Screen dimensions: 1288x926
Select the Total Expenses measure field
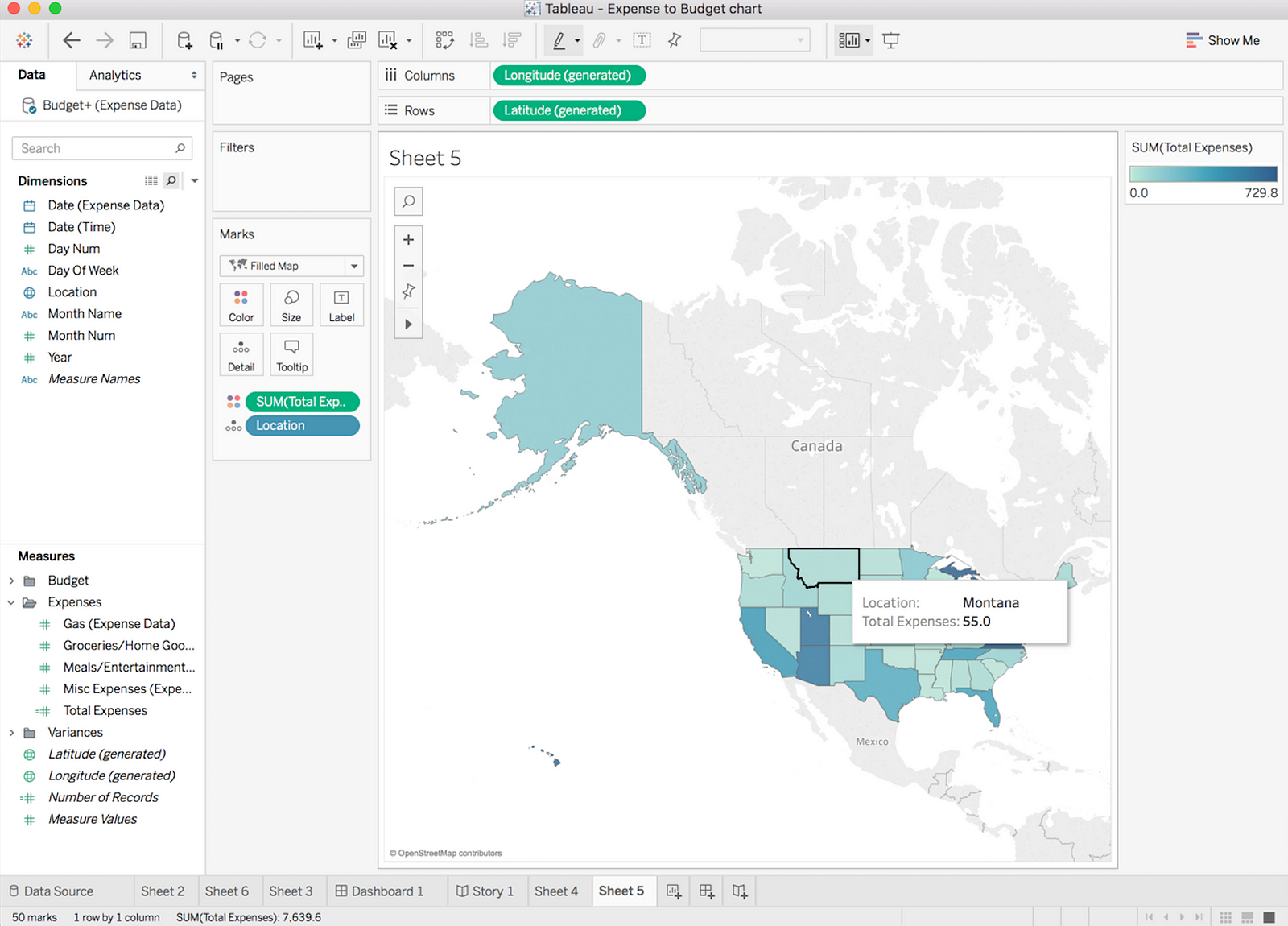click(105, 711)
